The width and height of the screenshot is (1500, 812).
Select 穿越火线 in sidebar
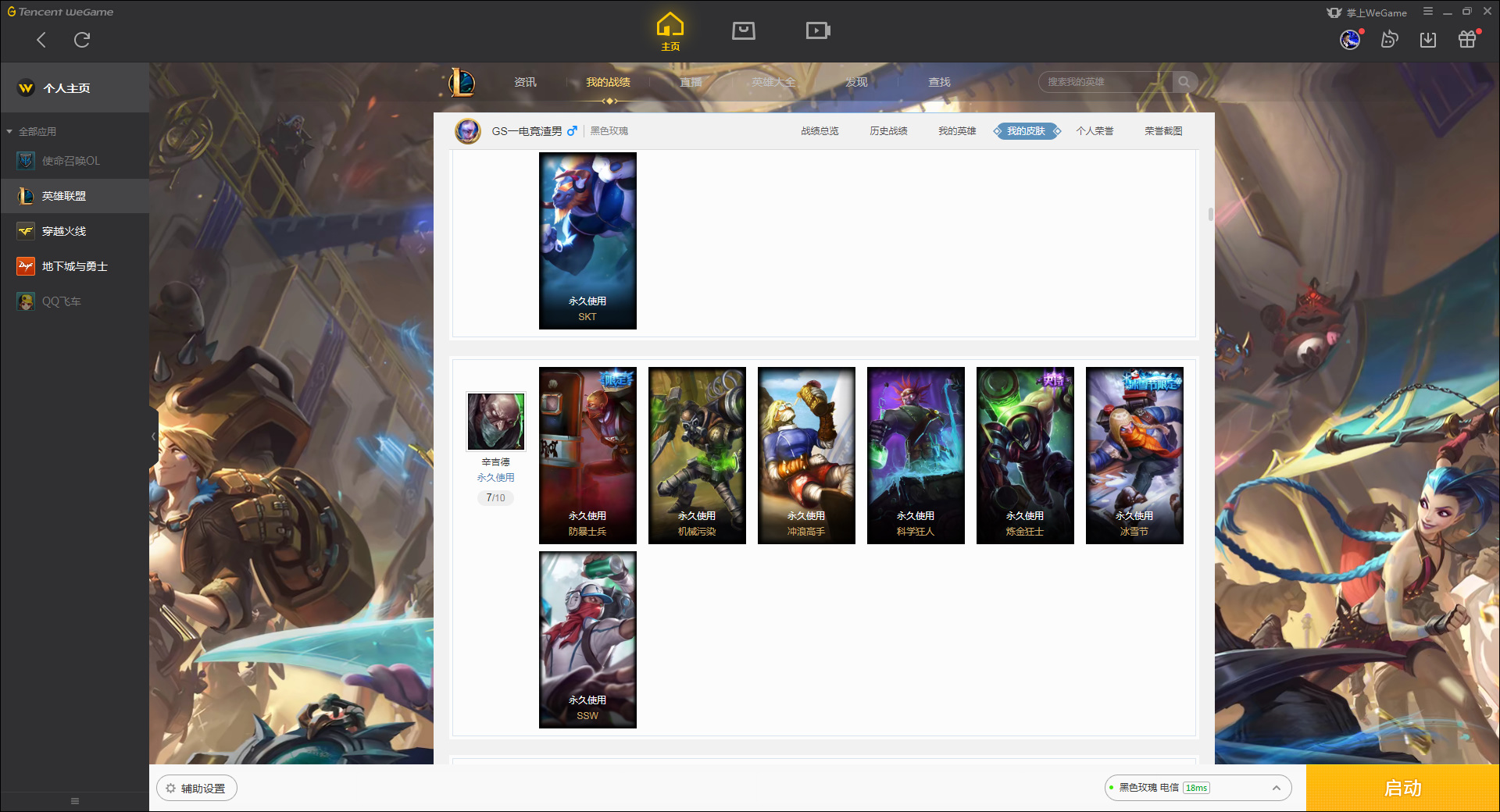75,231
